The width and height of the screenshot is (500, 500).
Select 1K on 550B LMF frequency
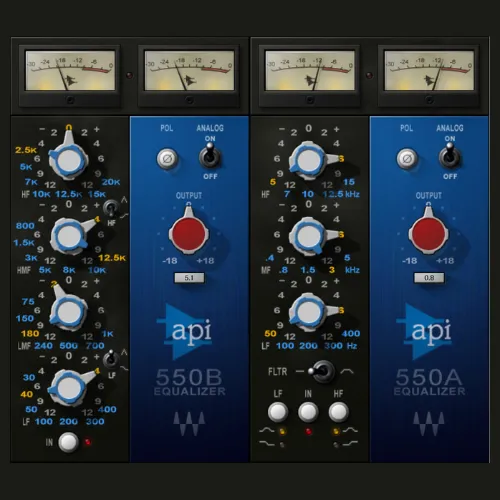click(108, 334)
